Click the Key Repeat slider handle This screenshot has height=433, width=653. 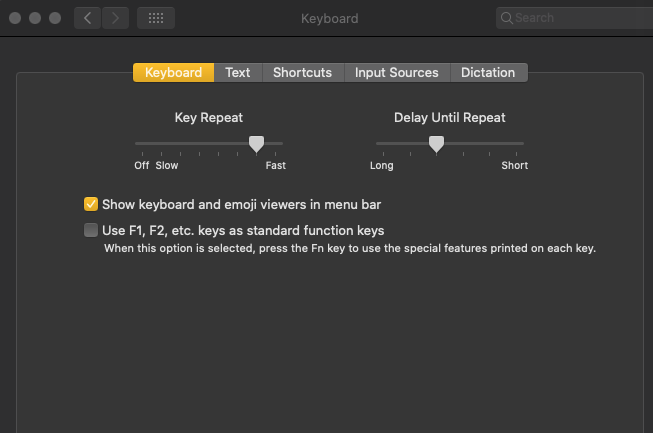(x=257, y=144)
